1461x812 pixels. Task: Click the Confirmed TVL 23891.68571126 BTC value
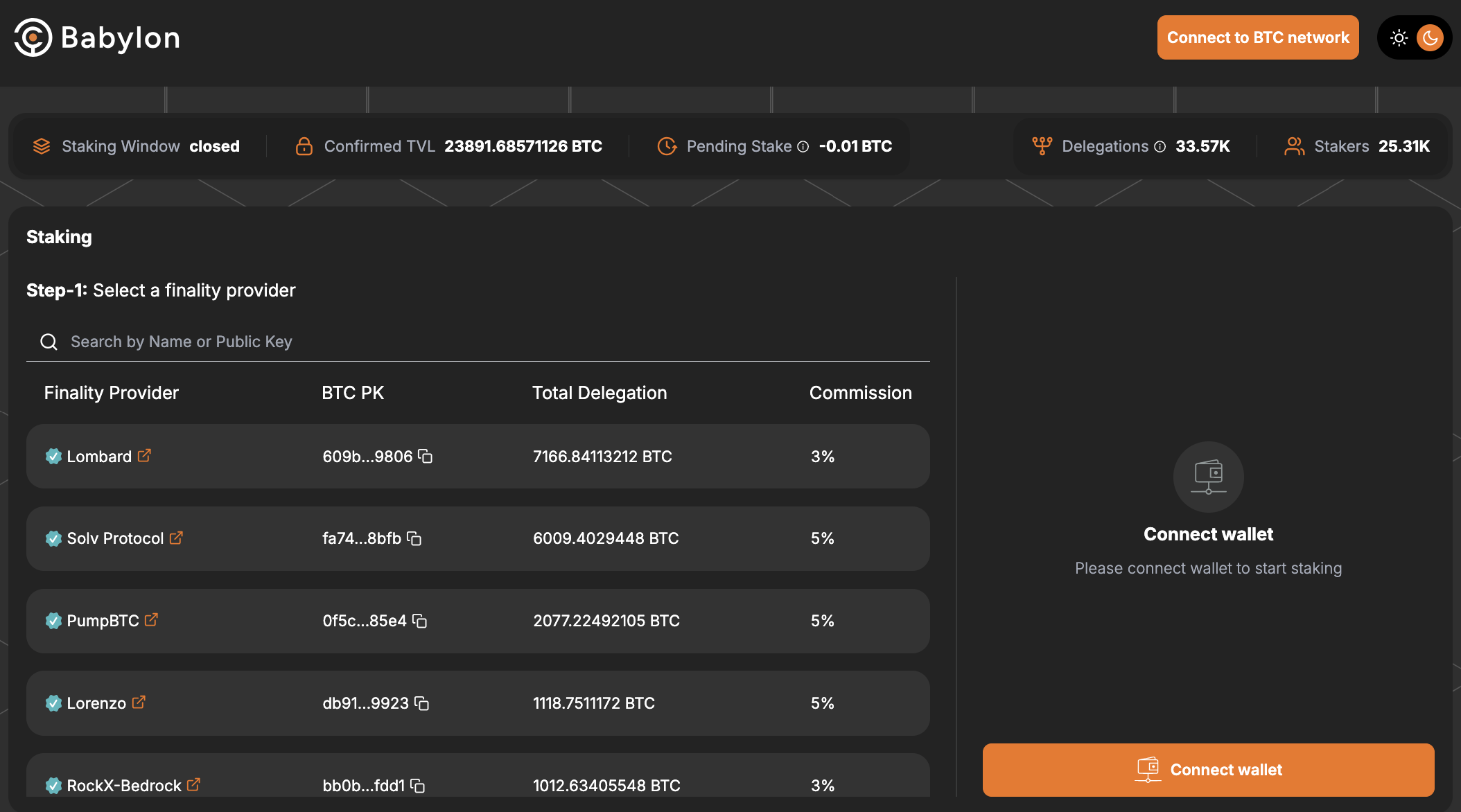[523, 146]
